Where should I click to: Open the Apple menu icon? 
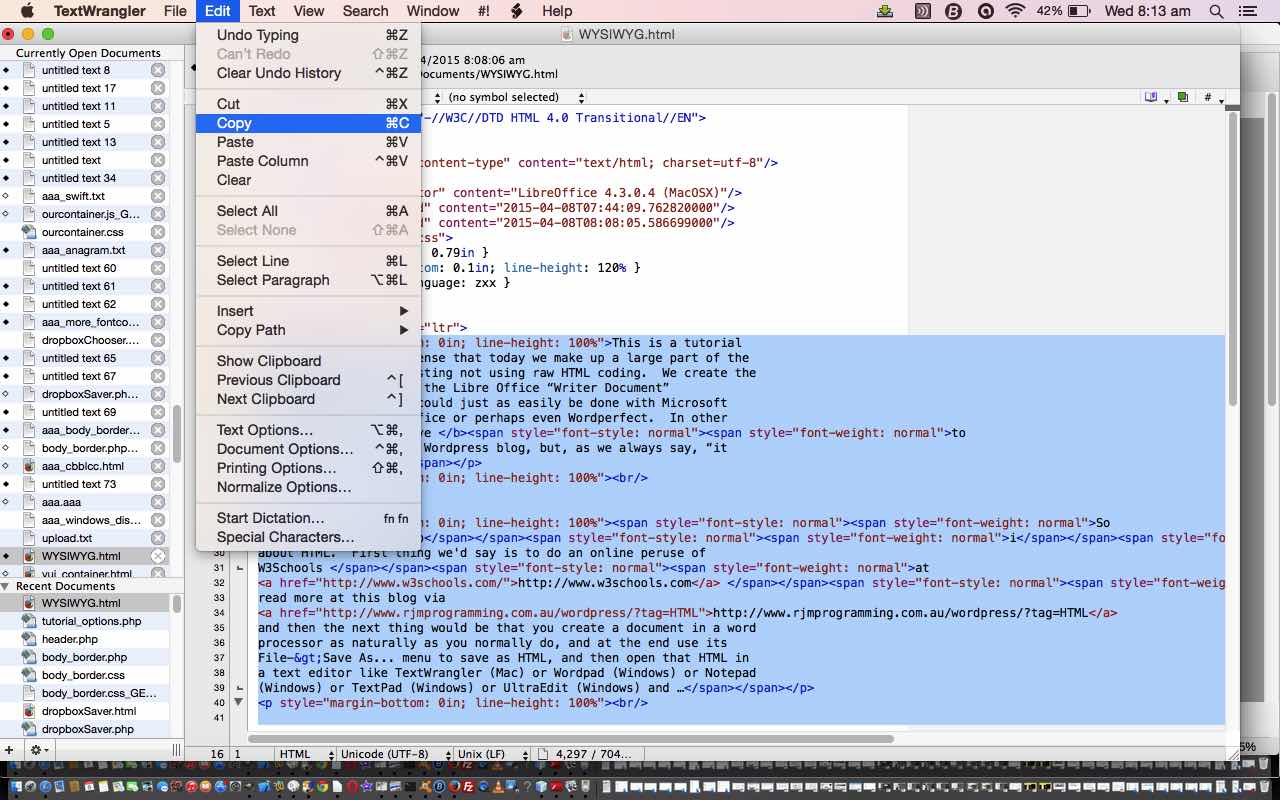tap(27, 11)
